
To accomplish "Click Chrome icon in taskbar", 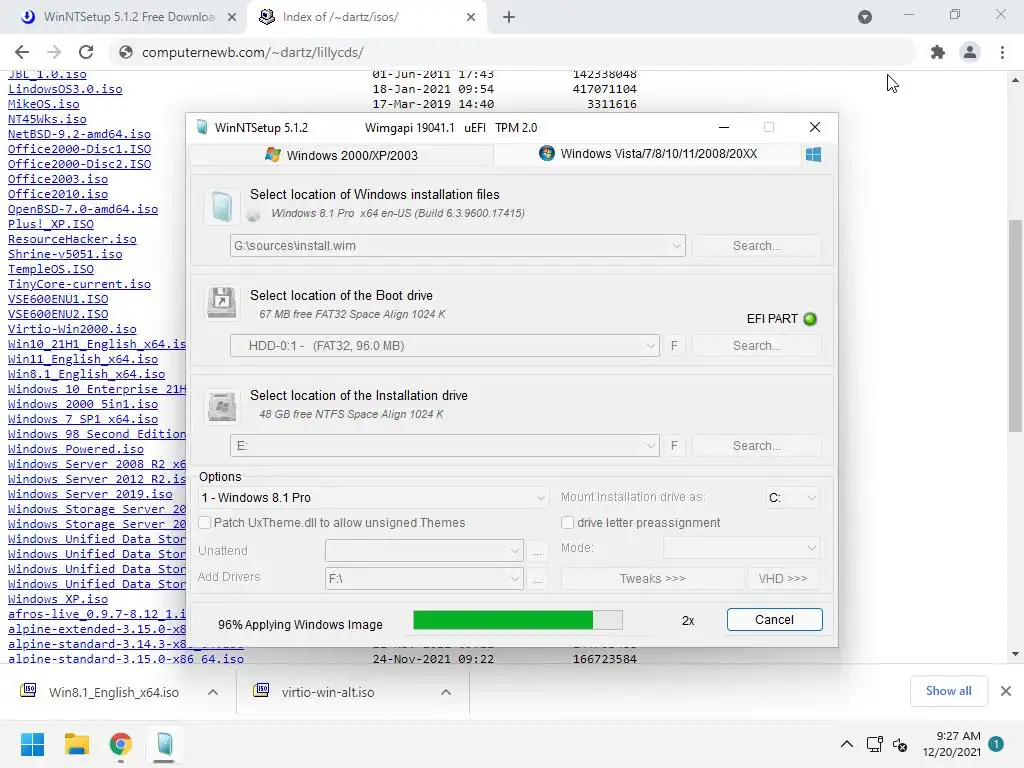I will point(120,744).
